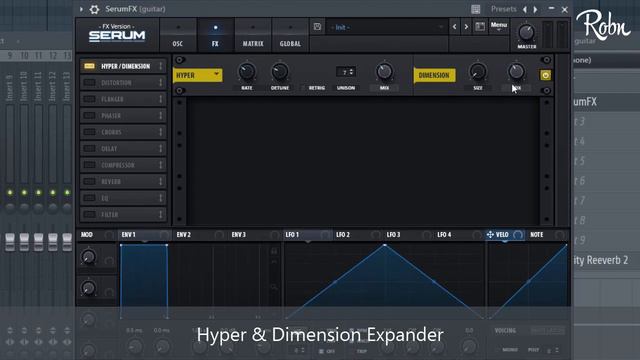Click the Hyper RATE knob
640x360 pixels.
point(247,72)
